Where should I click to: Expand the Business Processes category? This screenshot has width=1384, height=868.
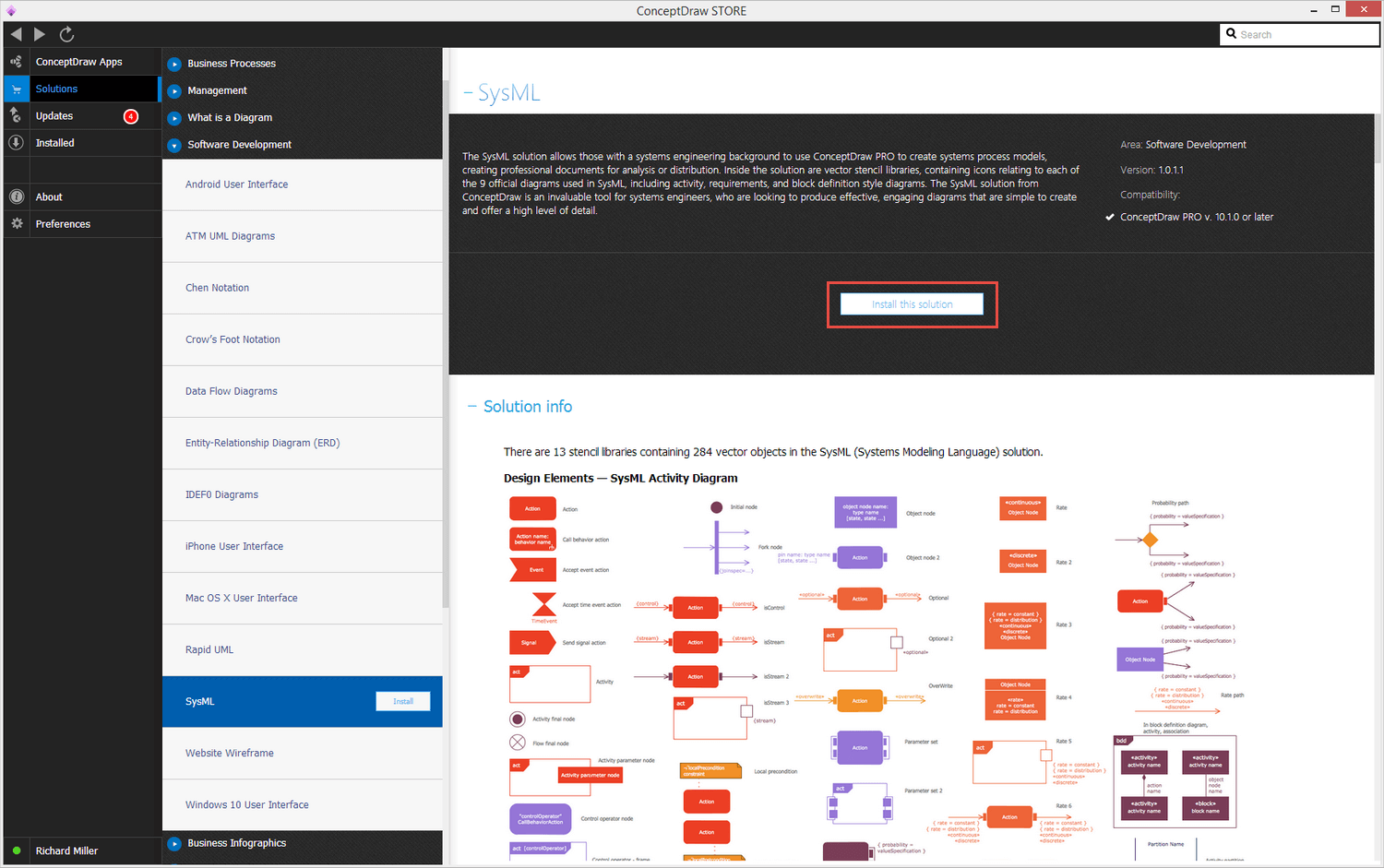[x=174, y=64]
